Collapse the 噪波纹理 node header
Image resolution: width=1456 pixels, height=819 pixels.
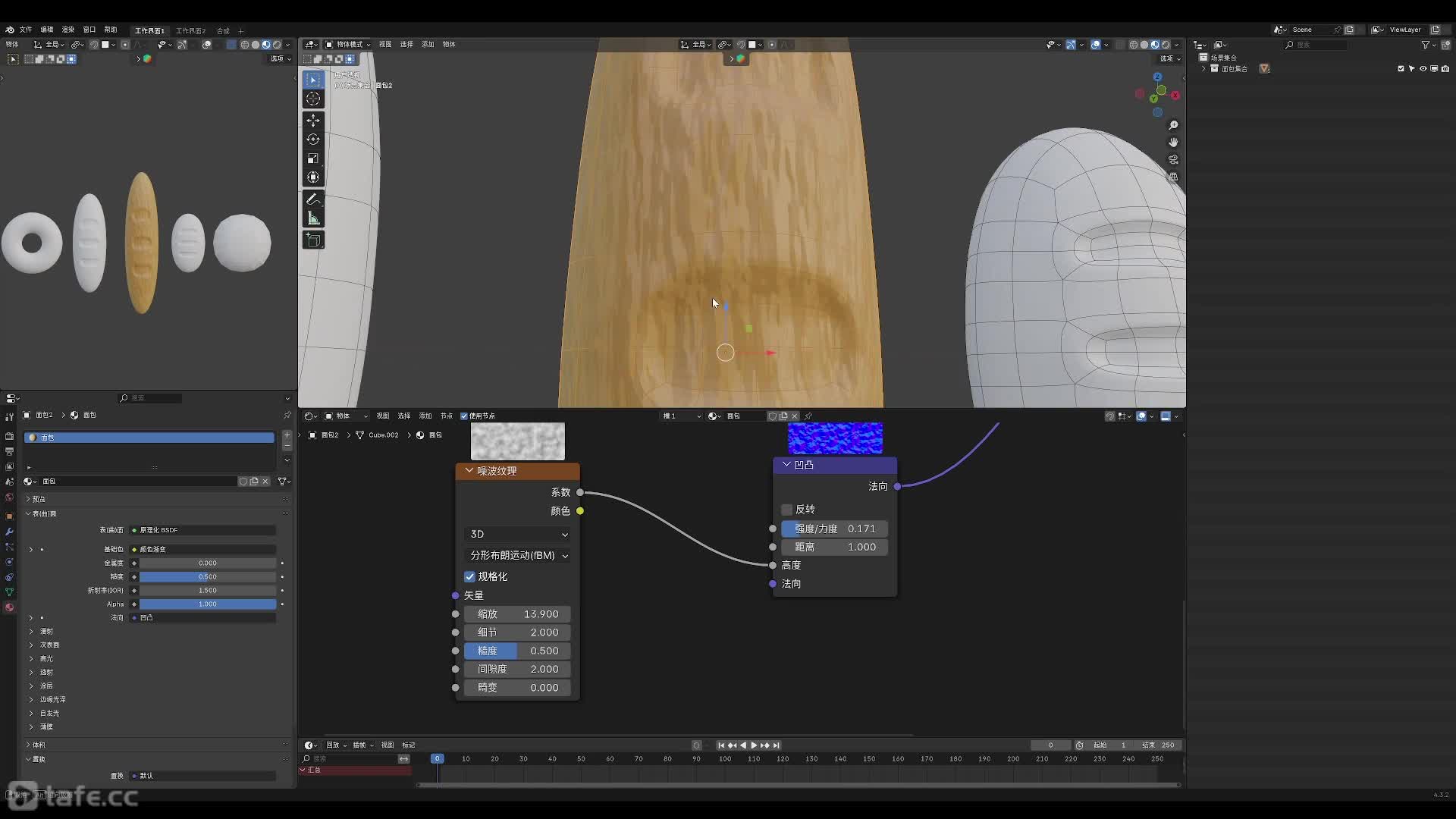click(469, 471)
